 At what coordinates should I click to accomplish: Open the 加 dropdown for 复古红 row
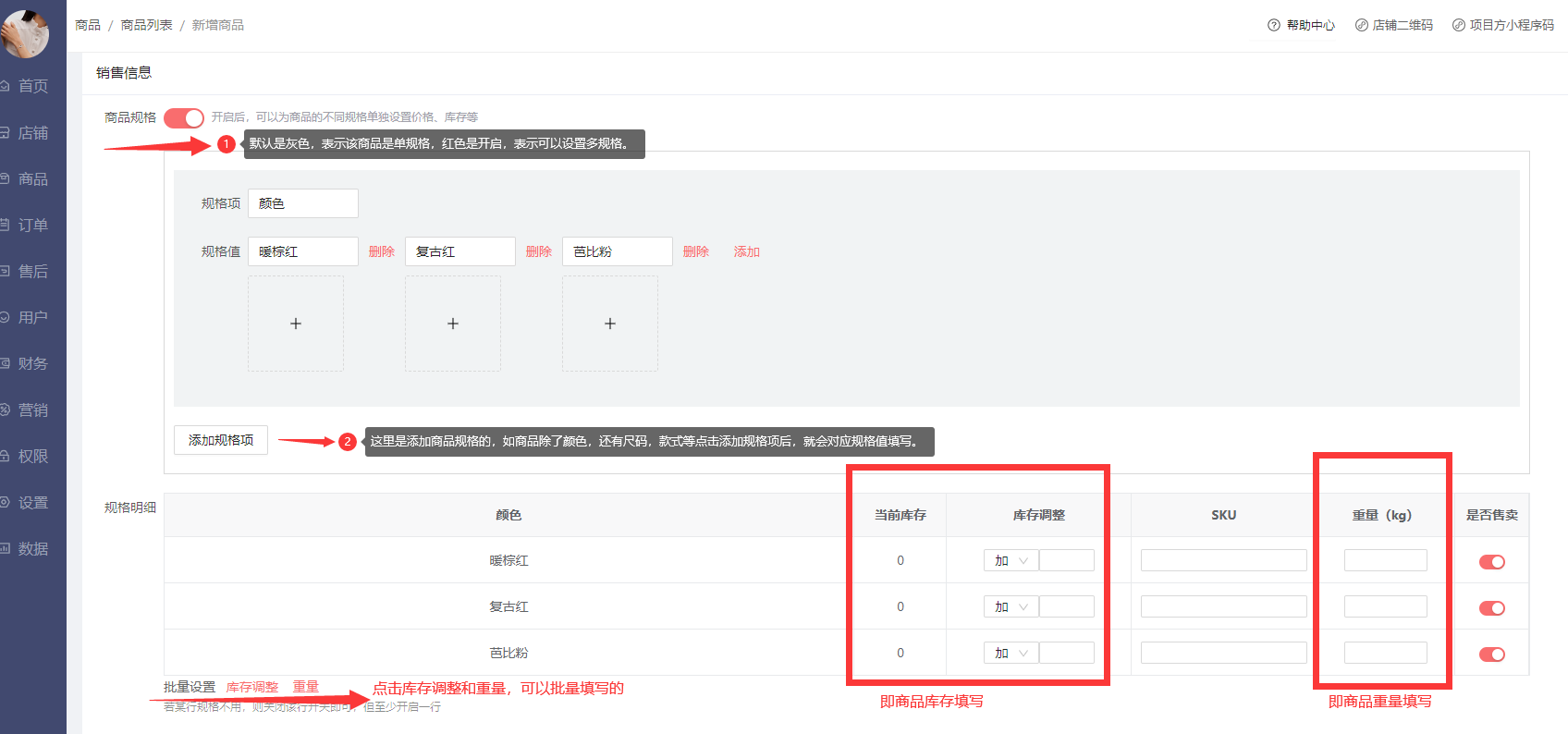pyautogui.click(x=1011, y=607)
